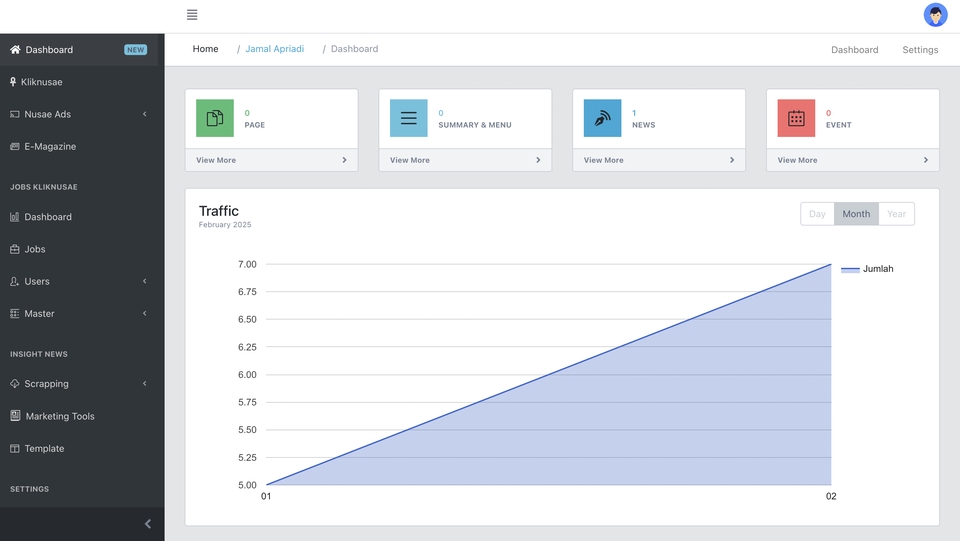Toggle the Jumlah legend series

tap(867, 269)
